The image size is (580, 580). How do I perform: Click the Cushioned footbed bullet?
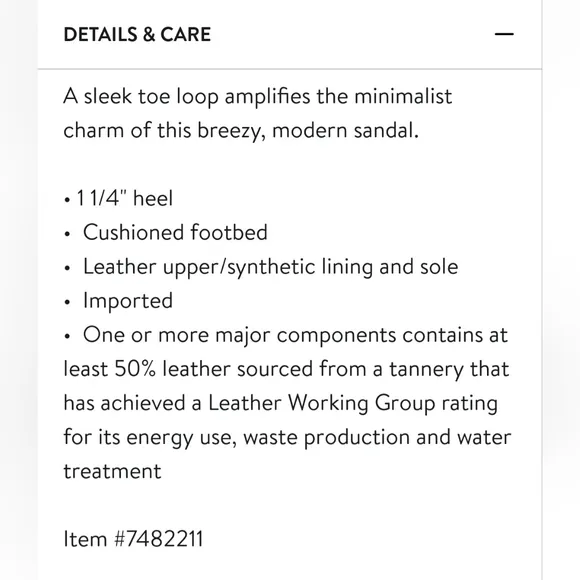click(x=165, y=232)
